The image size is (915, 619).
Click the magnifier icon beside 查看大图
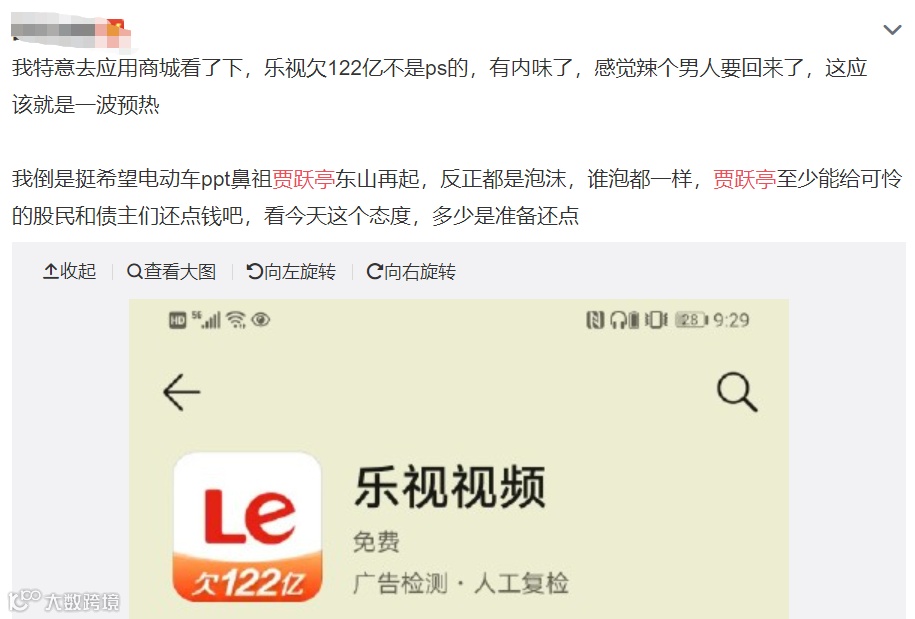[134, 271]
